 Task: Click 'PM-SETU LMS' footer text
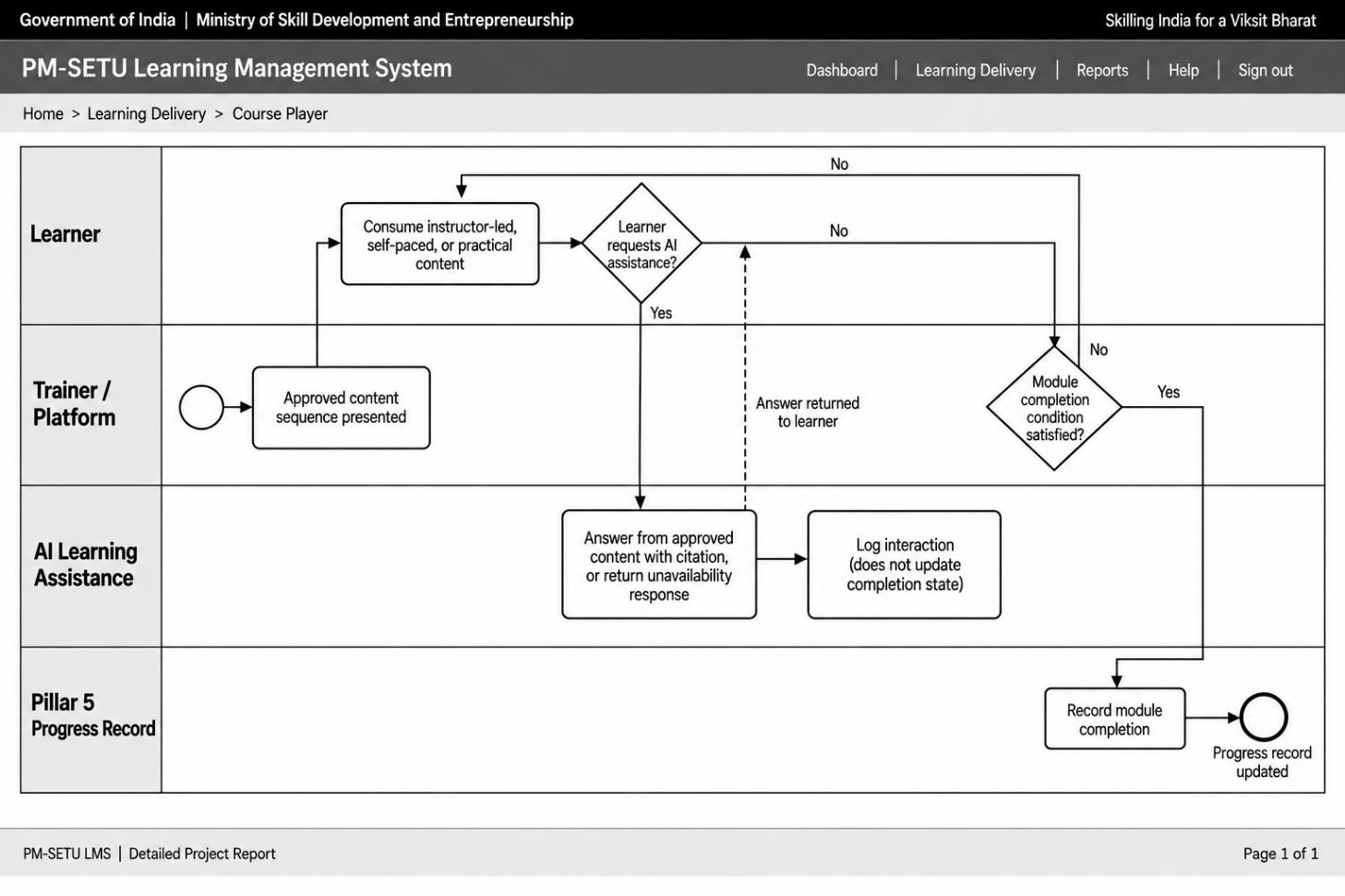coord(66,854)
